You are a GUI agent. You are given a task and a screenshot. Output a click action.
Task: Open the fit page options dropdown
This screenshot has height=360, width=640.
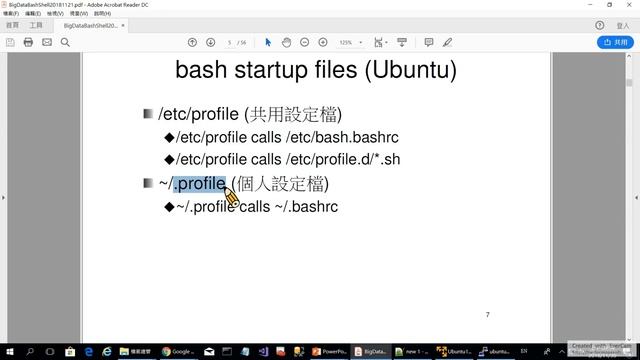380,42
